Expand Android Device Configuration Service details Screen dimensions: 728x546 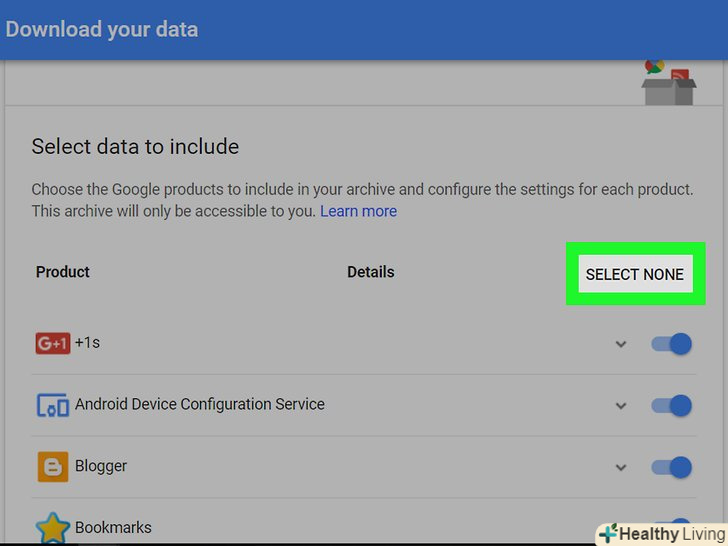621,406
